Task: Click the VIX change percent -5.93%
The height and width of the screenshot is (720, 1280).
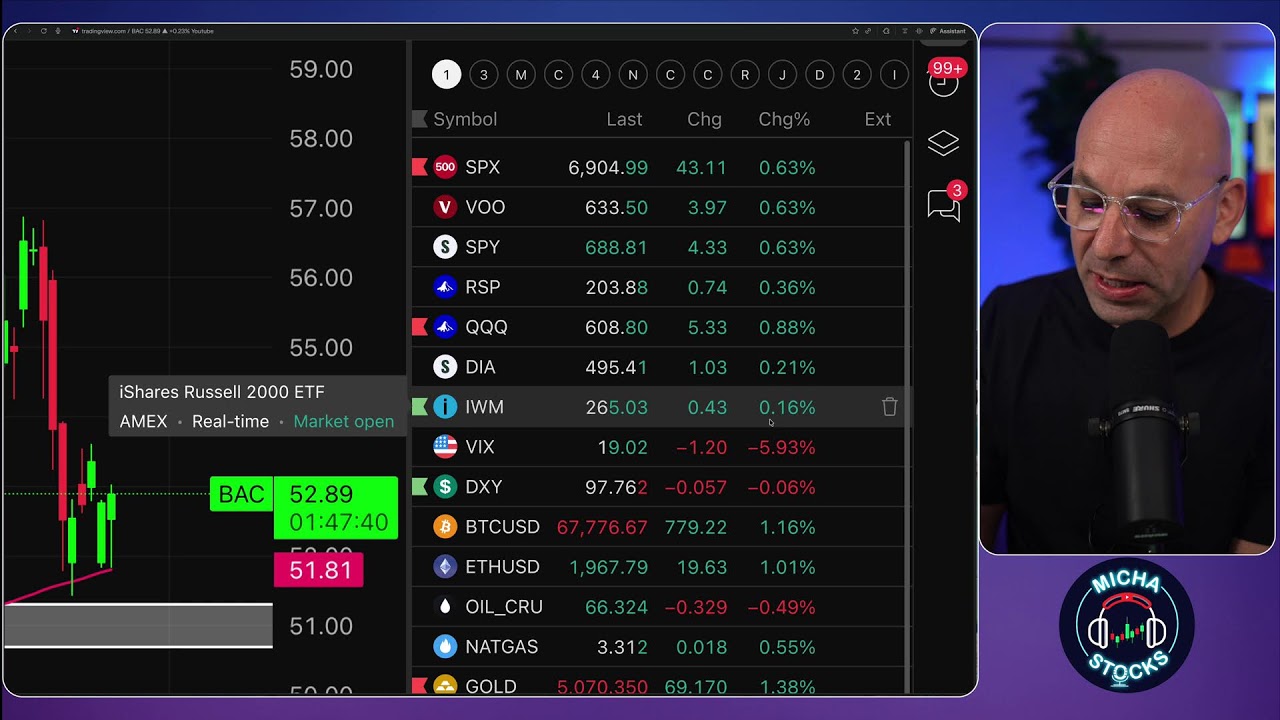Action: coord(781,447)
